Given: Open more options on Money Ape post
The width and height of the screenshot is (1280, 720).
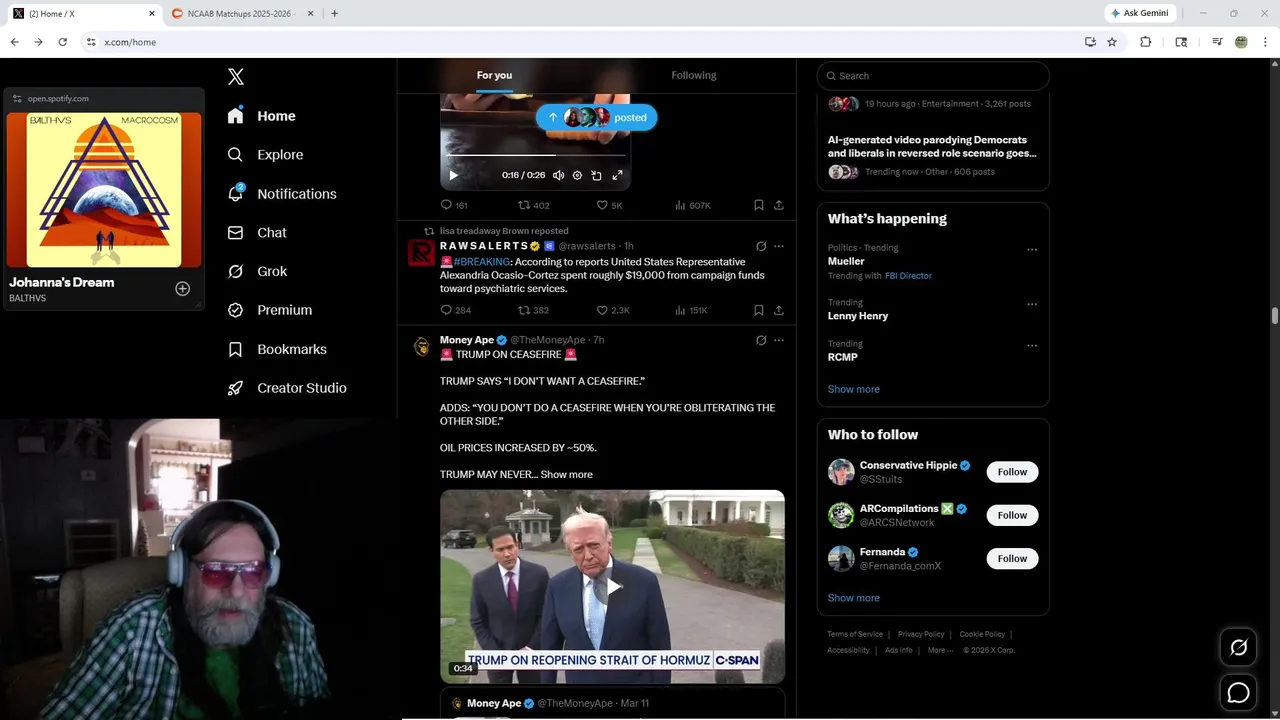Looking at the screenshot, I should pyautogui.click(x=779, y=340).
